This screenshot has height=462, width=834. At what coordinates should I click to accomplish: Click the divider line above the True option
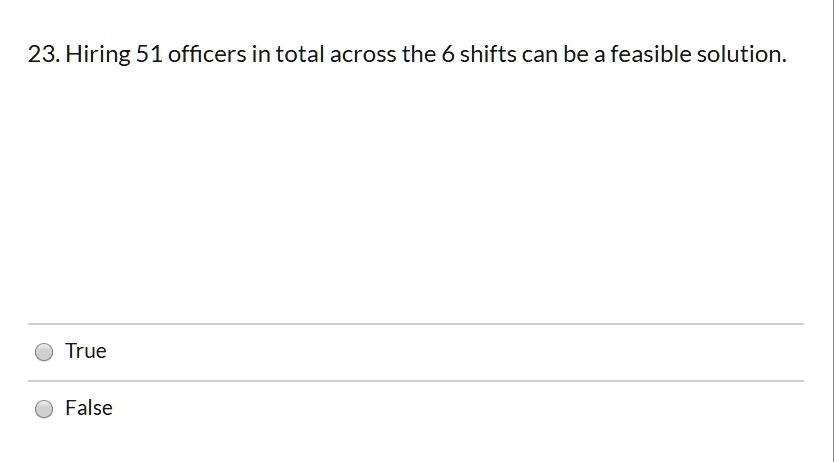pyautogui.click(x=416, y=324)
